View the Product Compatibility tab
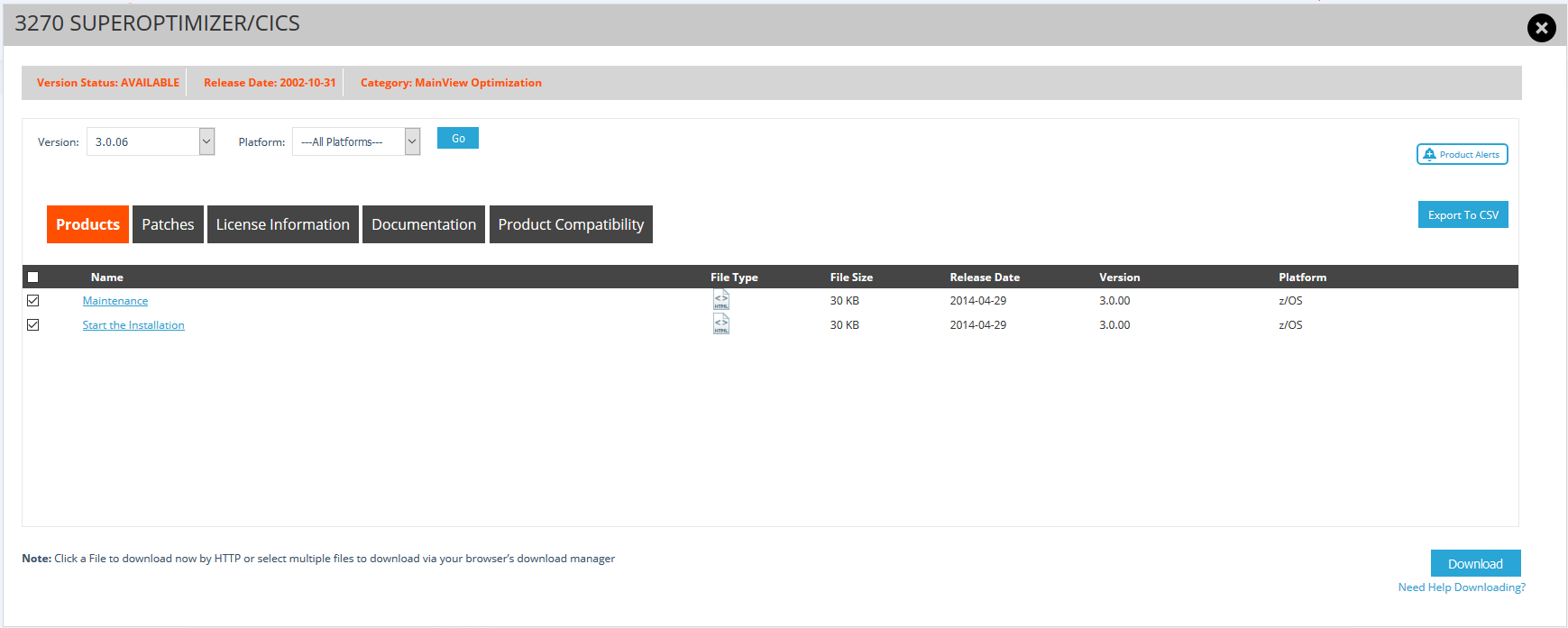The width and height of the screenshot is (1568, 628). pos(571,224)
